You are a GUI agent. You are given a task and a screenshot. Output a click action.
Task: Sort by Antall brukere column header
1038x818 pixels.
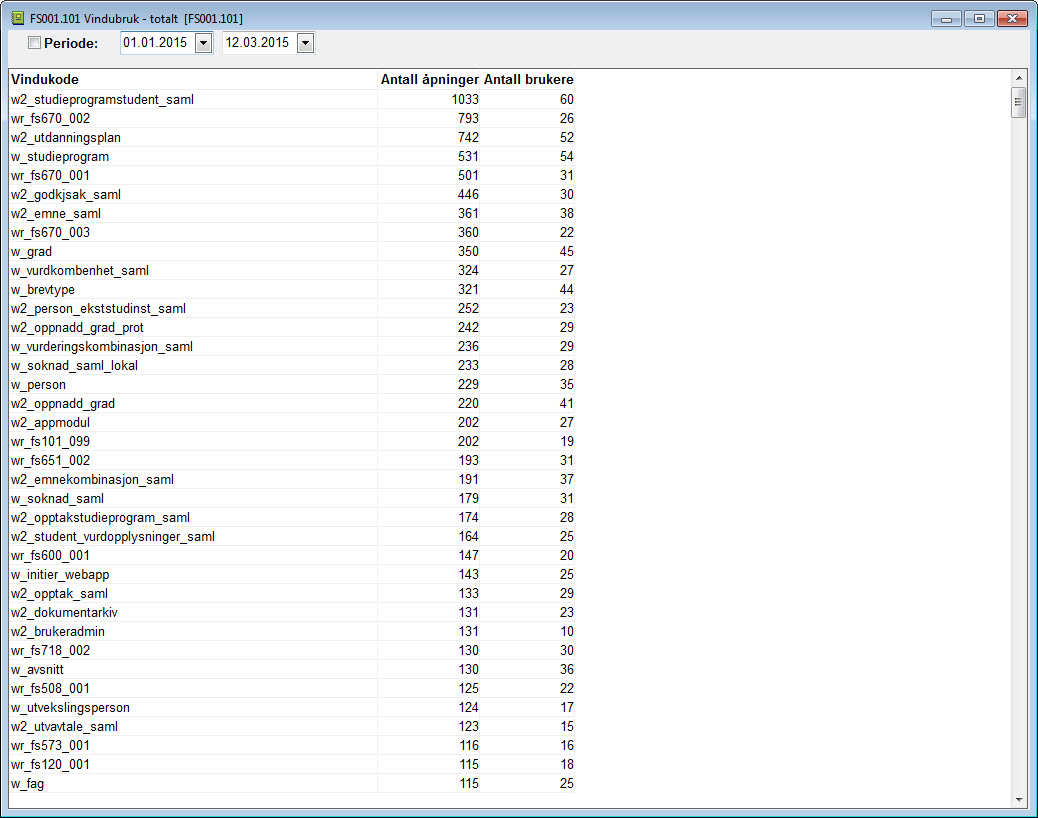coord(528,79)
